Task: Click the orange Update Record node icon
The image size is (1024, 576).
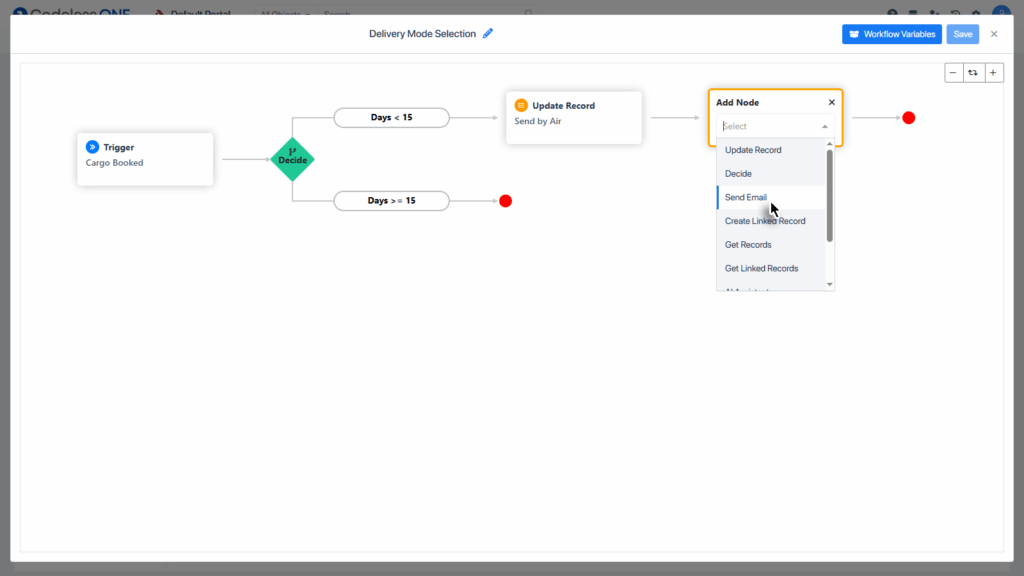Action: (520, 105)
